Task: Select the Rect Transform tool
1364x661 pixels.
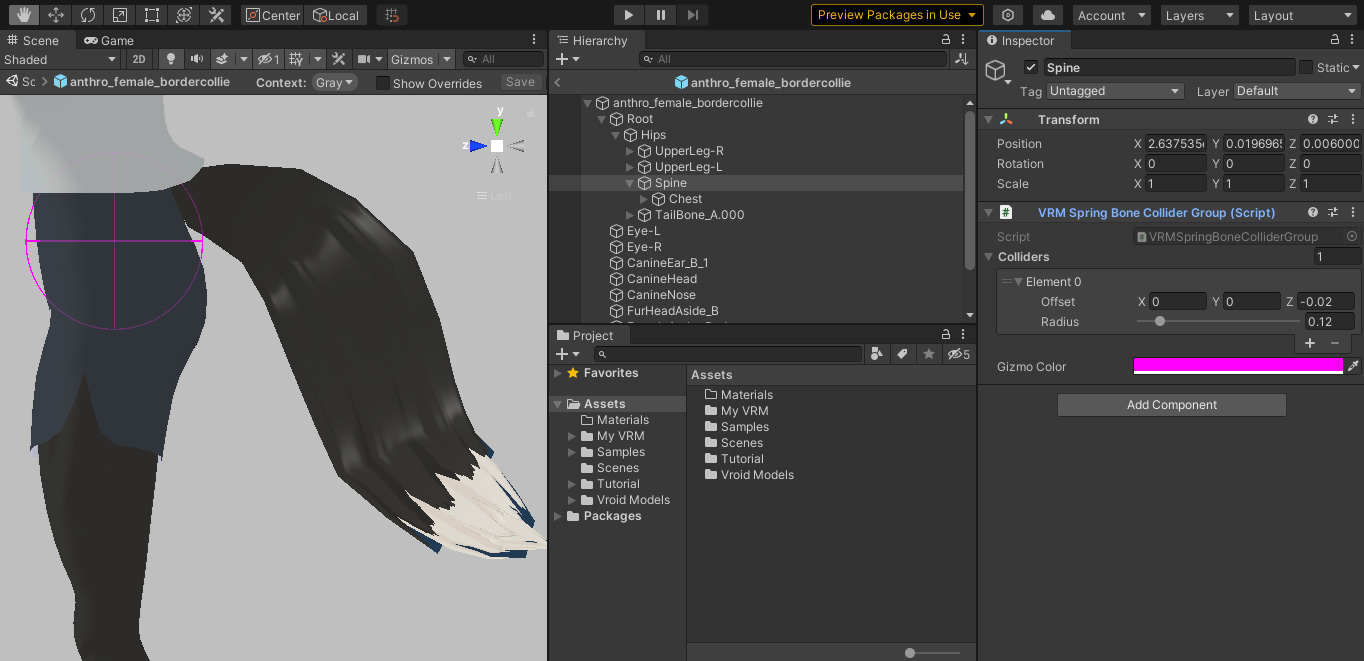Action: [x=151, y=14]
